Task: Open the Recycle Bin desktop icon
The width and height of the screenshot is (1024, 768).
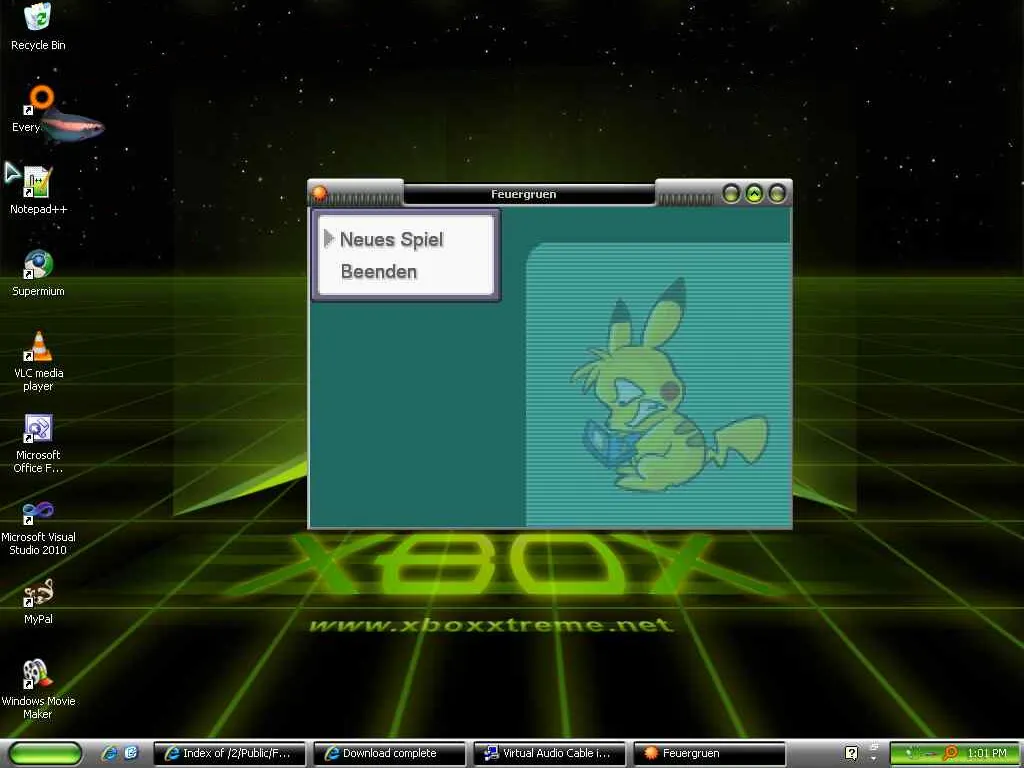Action: click(38, 26)
